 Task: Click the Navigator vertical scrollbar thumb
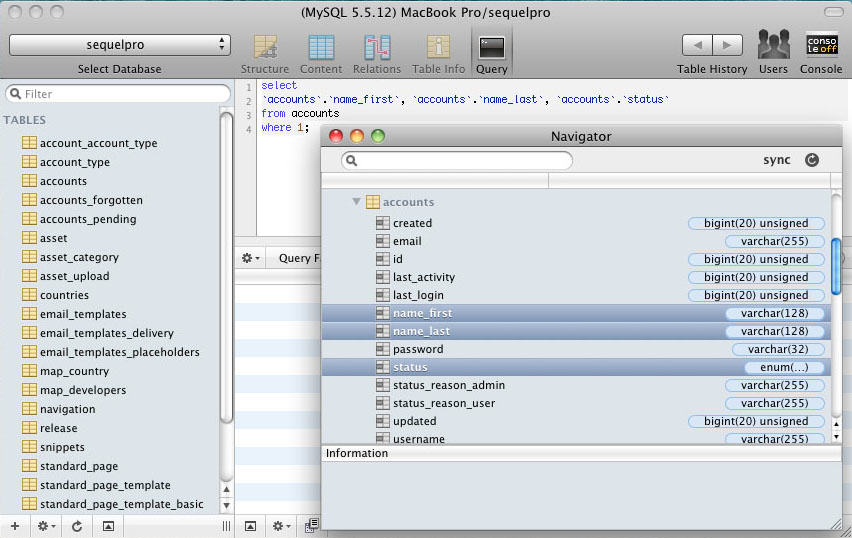point(836,266)
